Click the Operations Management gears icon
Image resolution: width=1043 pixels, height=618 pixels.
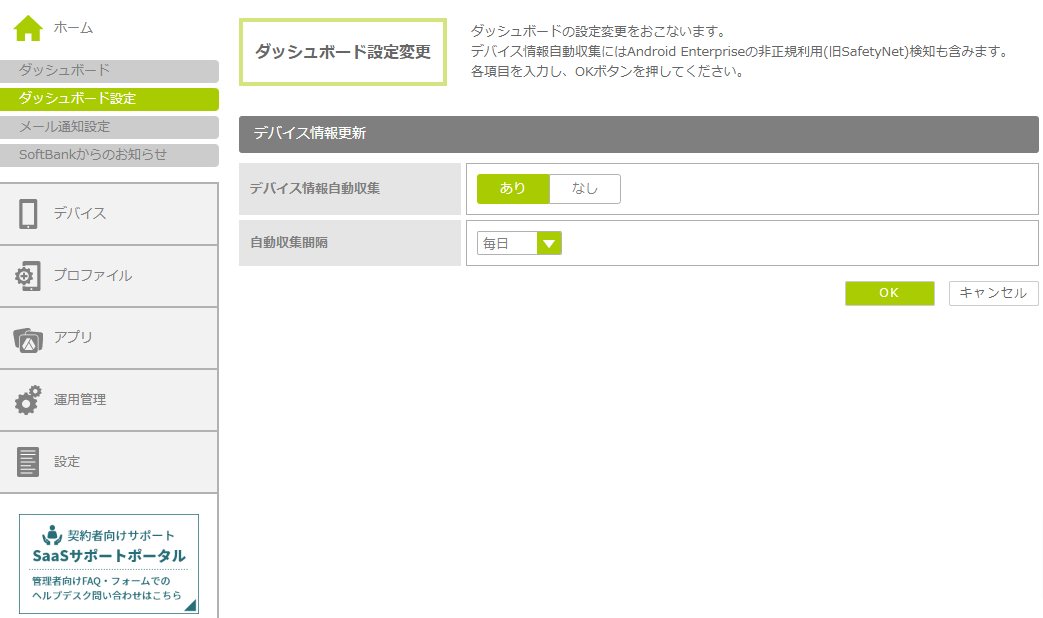[28, 400]
